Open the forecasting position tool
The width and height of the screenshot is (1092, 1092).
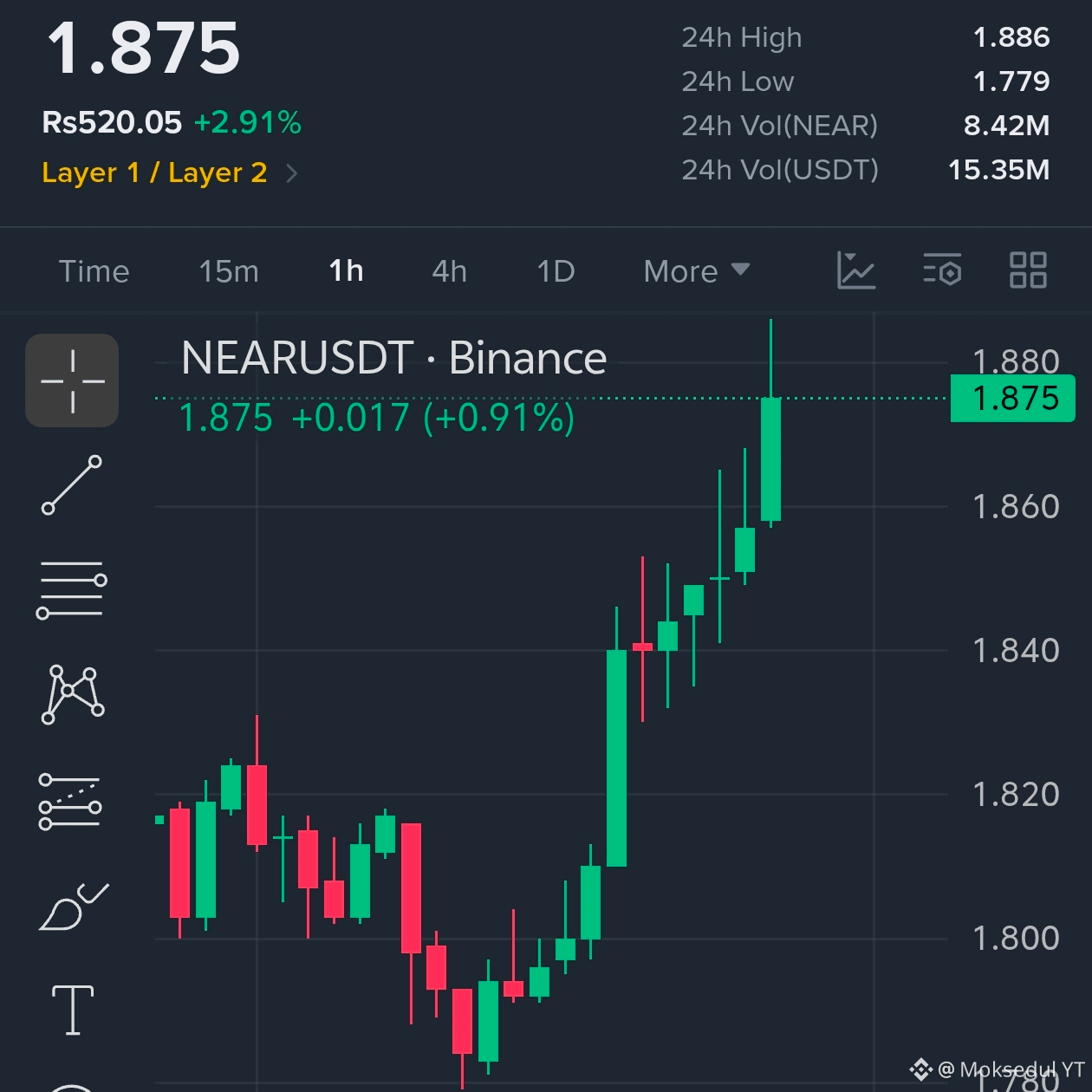pos(70,801)
